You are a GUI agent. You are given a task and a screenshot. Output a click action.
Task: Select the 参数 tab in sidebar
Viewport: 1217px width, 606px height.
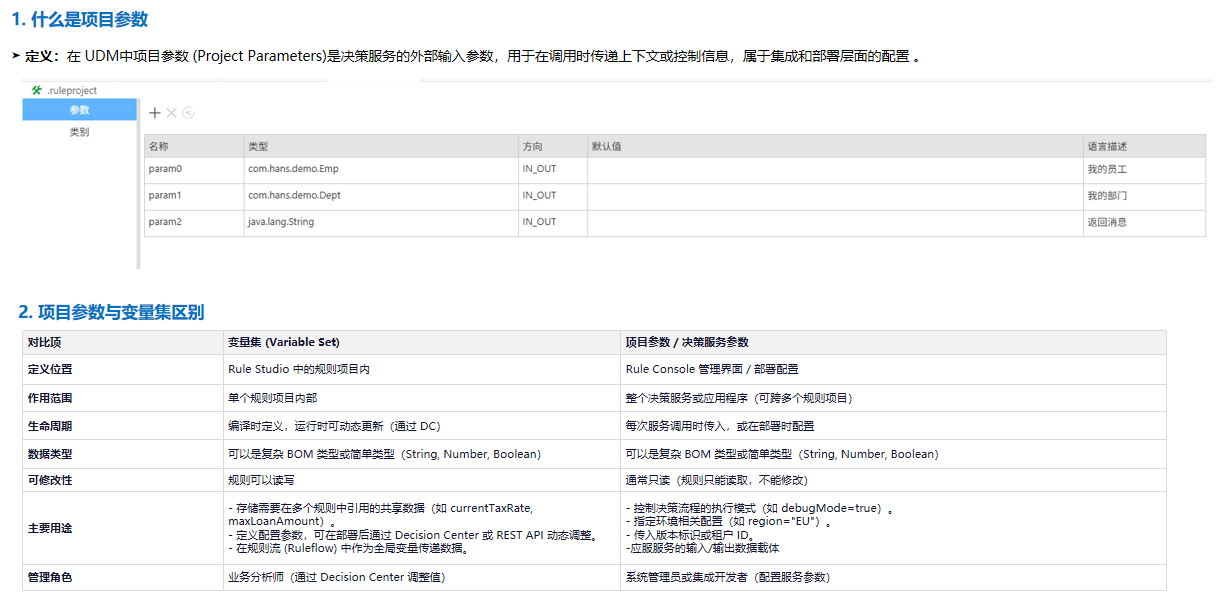click(x=79, y=110)
